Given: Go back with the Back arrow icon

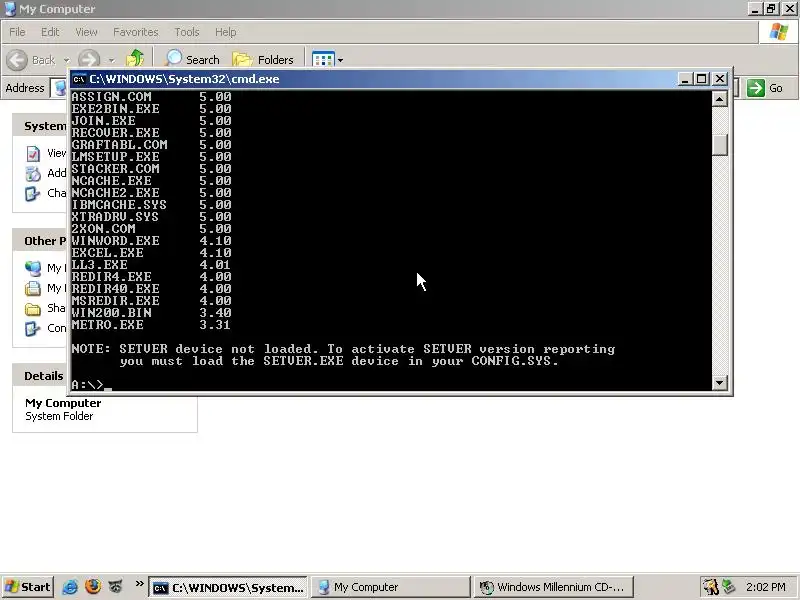Looking at the screenshot, I should pos(17,60).
